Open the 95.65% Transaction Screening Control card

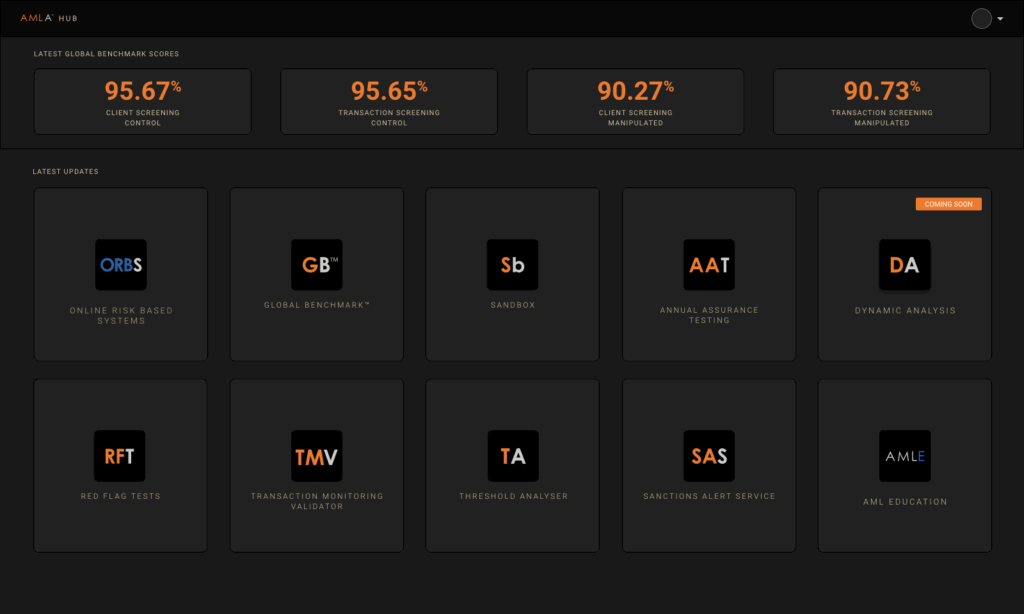(389, 102)
